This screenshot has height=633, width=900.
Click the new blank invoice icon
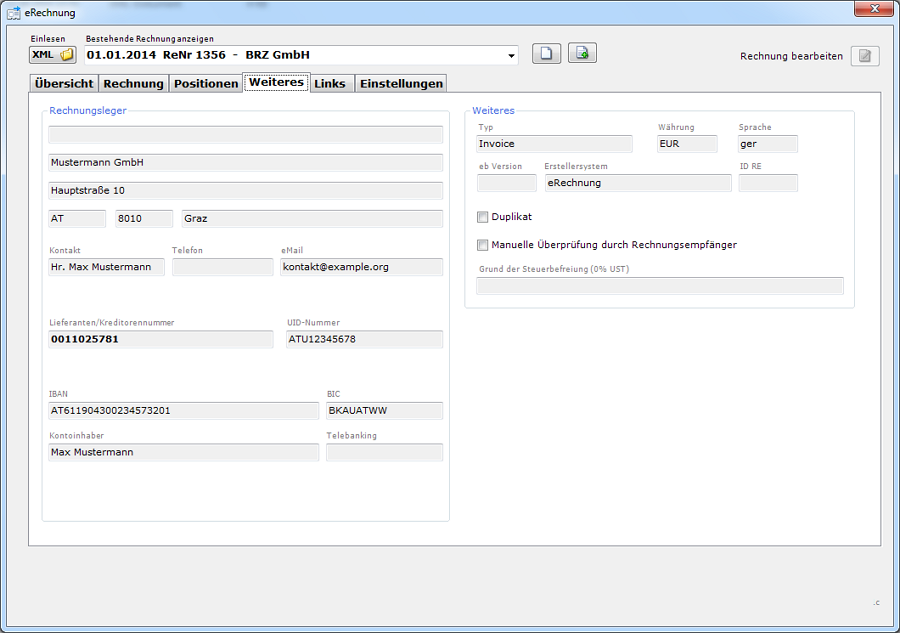tap(546, 53)
